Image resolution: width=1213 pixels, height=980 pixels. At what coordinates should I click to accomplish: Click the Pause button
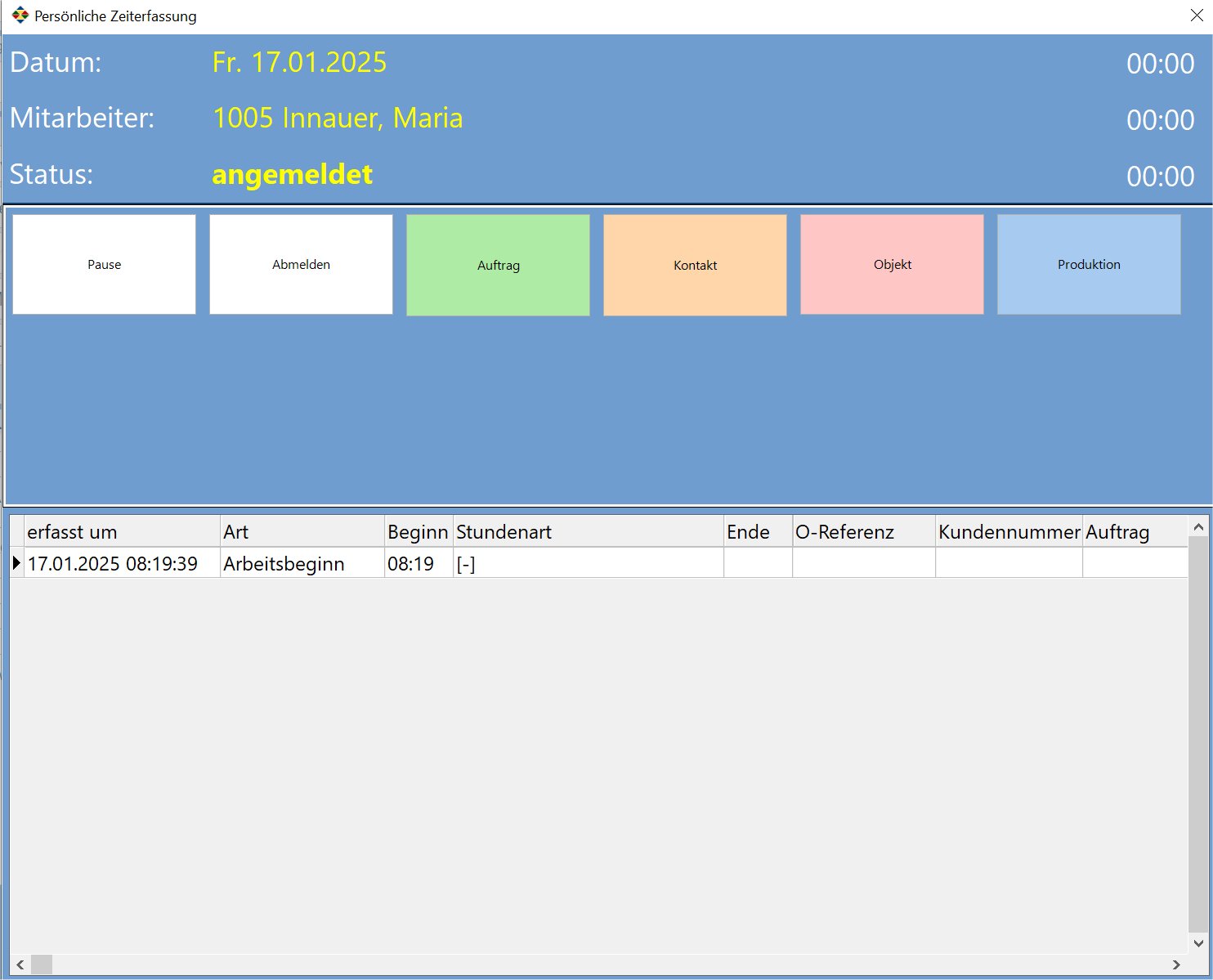(104, 265)
